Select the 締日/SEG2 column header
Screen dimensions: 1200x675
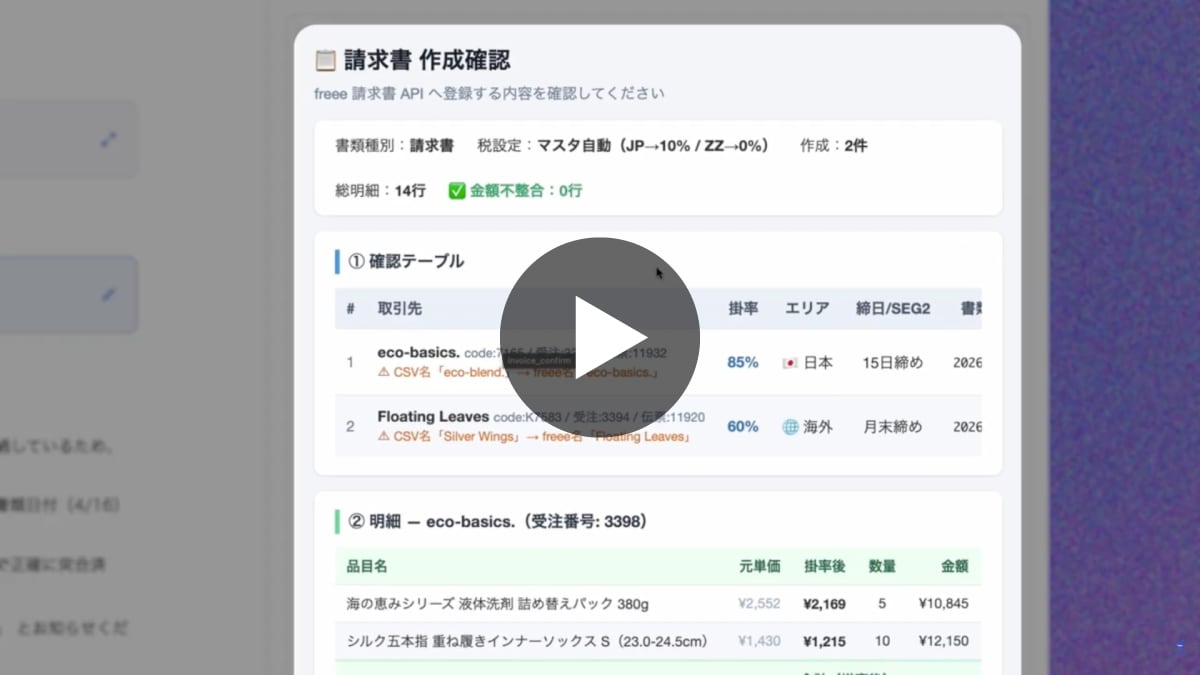pos(893,308)
